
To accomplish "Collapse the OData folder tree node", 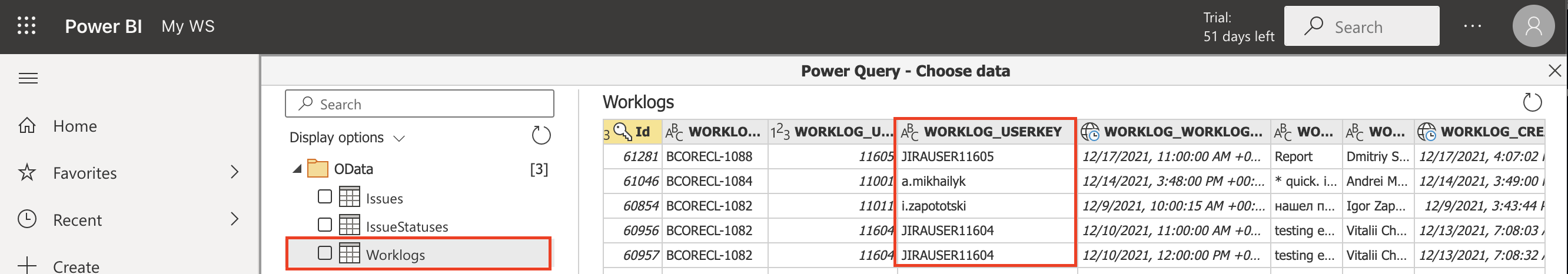I will [297, 169].
